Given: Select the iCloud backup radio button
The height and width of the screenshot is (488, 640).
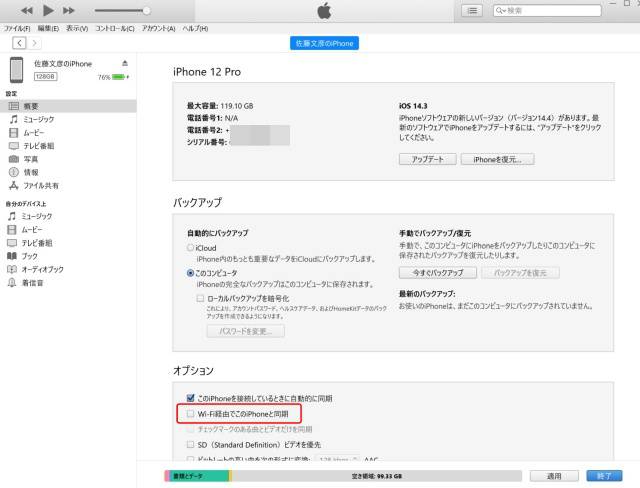Looking at the screenshot, I should coord(190,248).
